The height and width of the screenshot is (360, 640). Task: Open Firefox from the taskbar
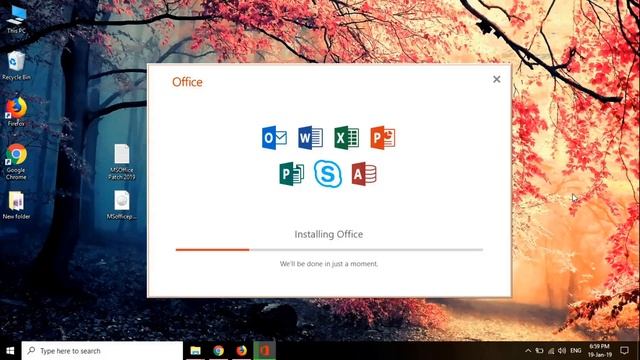(241, 351)
